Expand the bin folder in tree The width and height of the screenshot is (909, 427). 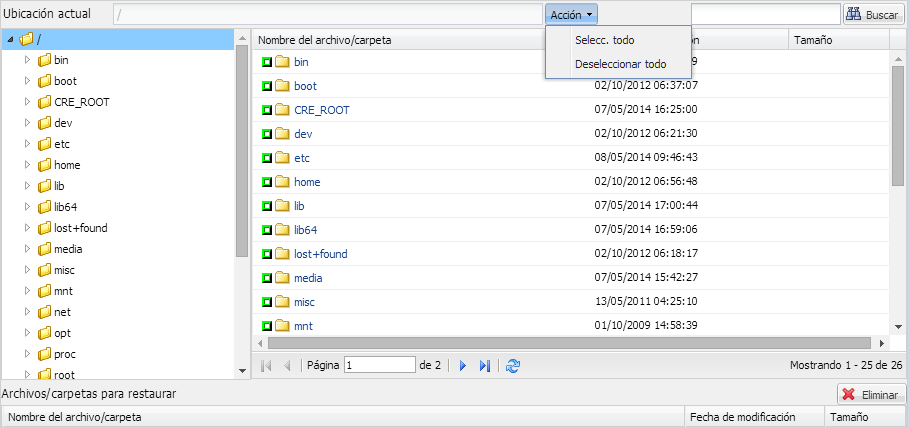point(27,60)
